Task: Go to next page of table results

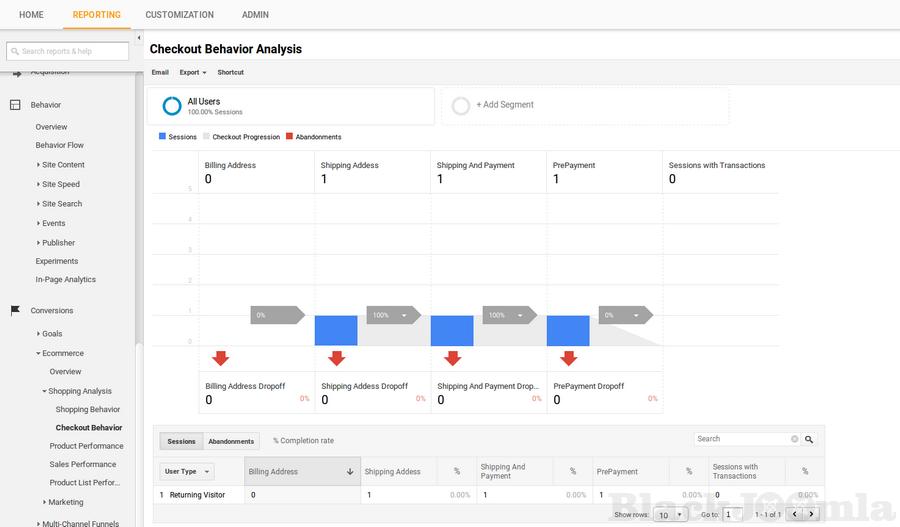Action: coord(812,514)
